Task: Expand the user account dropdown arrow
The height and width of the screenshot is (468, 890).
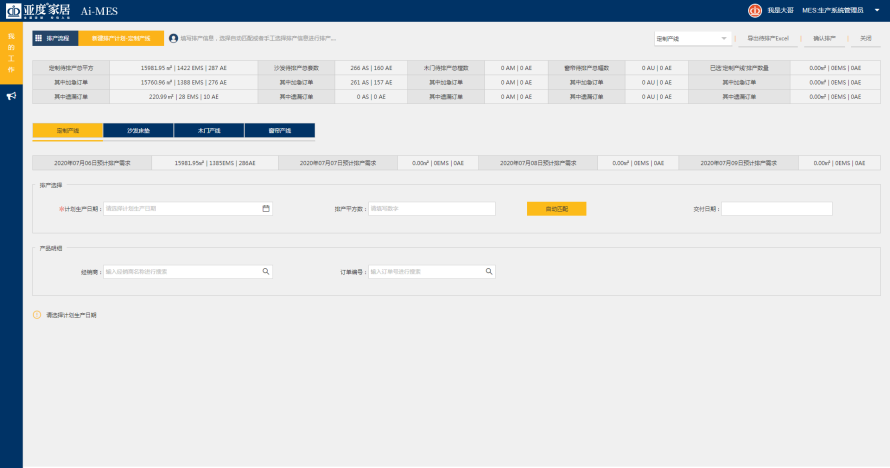Action: coord(877,10)
